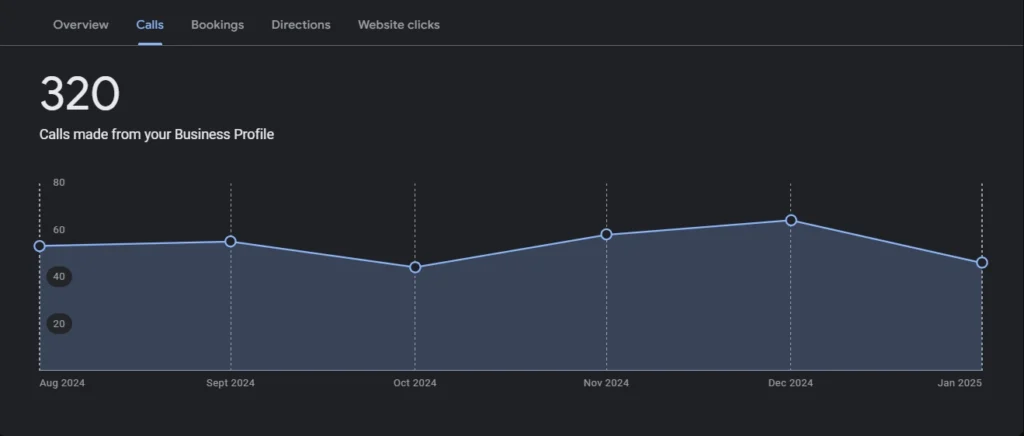The width and height of the screenshot is (1024, 436).
Task: Click the Oct 2024 x-axis label
Action: click(415, 383)
